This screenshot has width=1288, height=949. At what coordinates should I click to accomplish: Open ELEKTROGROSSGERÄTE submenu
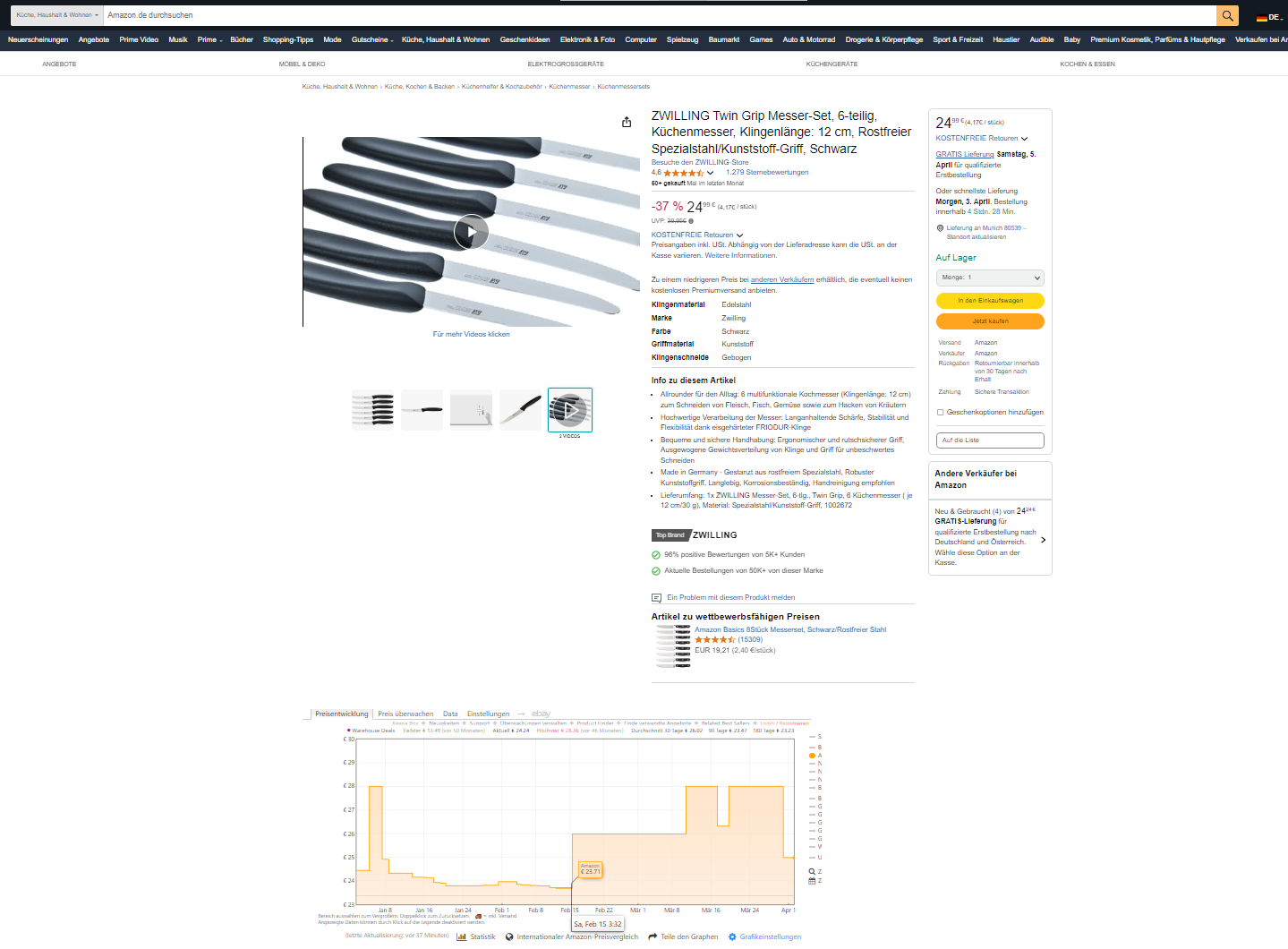click(x=566, y=64)
